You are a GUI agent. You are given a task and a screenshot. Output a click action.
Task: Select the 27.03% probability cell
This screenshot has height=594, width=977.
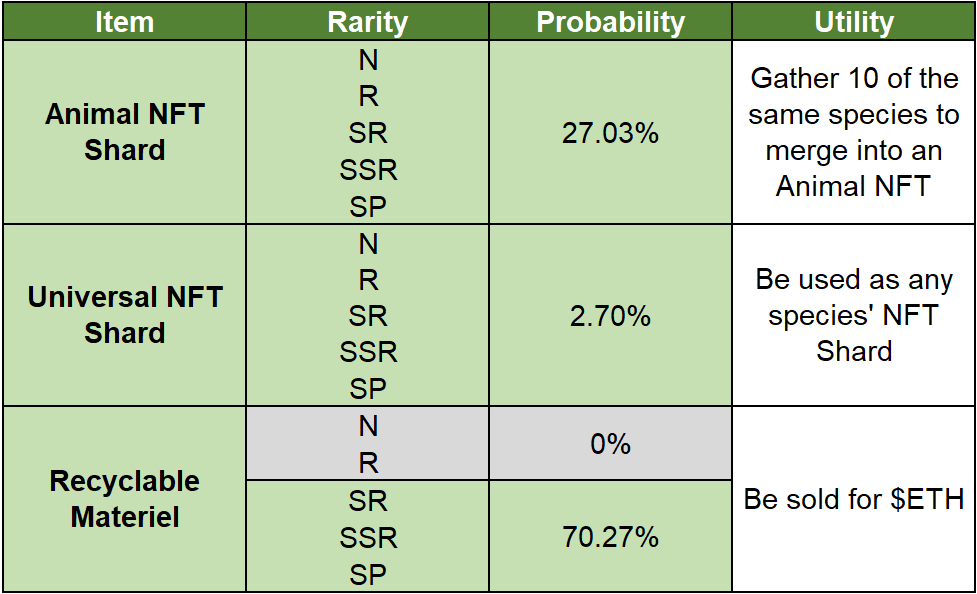pyautogui.click(x=610, y=133)
